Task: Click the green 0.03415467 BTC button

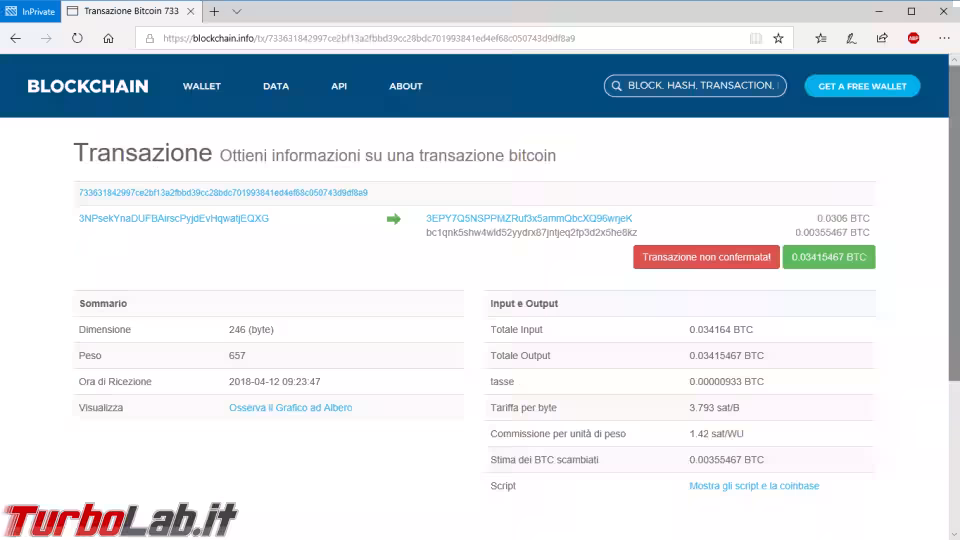Action: [829, 257]
